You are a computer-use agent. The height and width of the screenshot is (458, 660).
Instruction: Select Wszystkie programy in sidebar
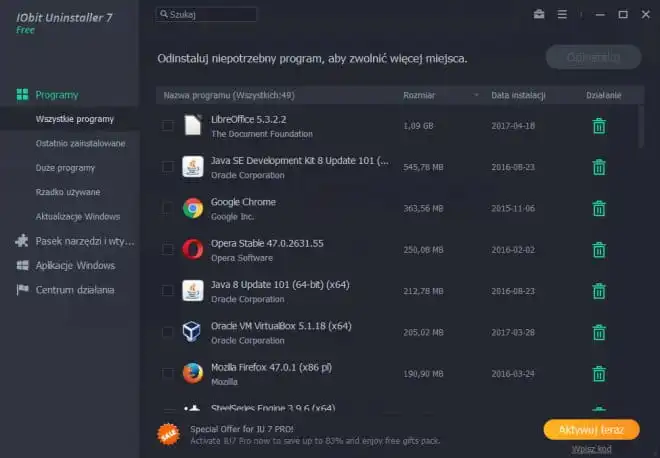(75, 119)
